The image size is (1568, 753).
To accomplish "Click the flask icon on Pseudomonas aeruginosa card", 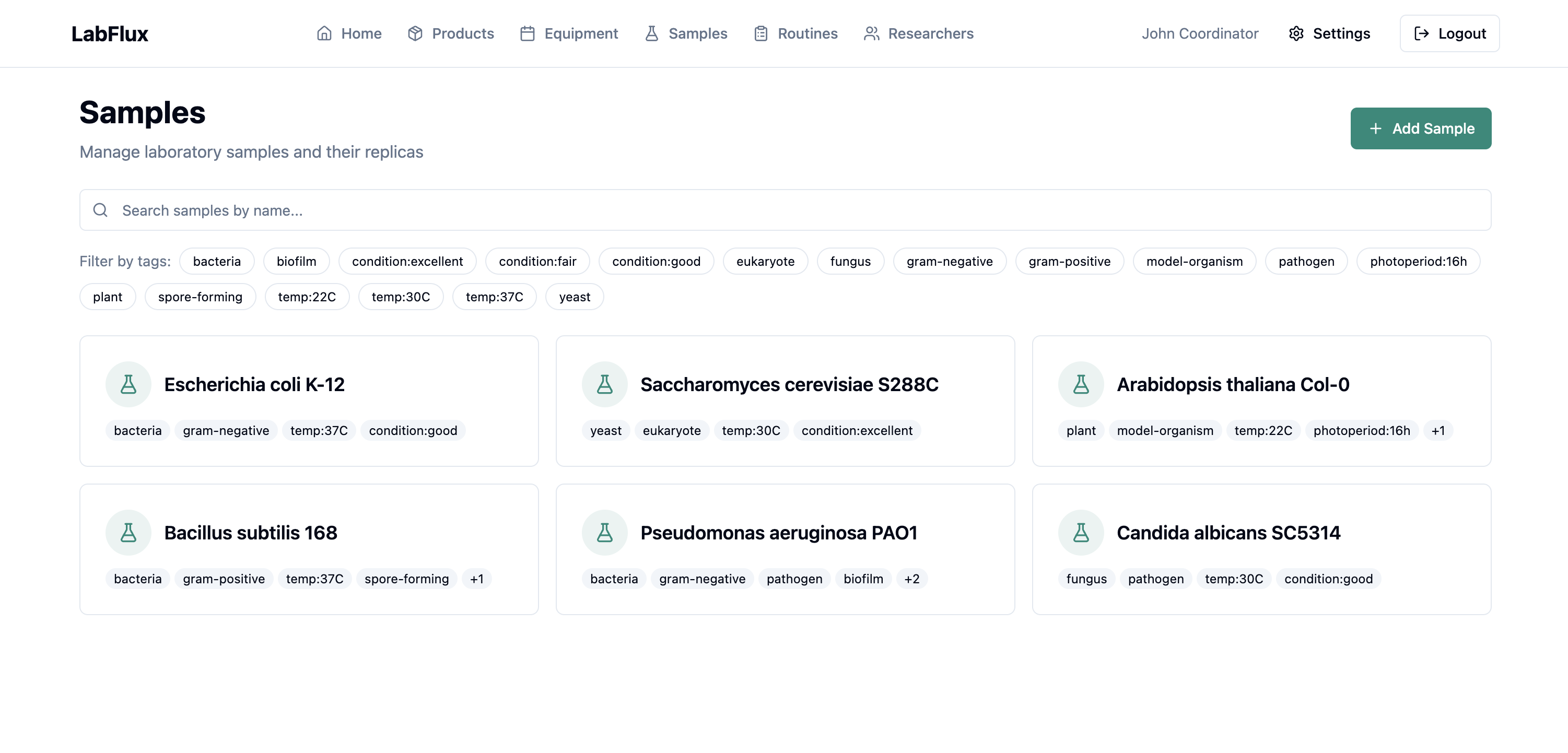I will [x=604, y=533].
